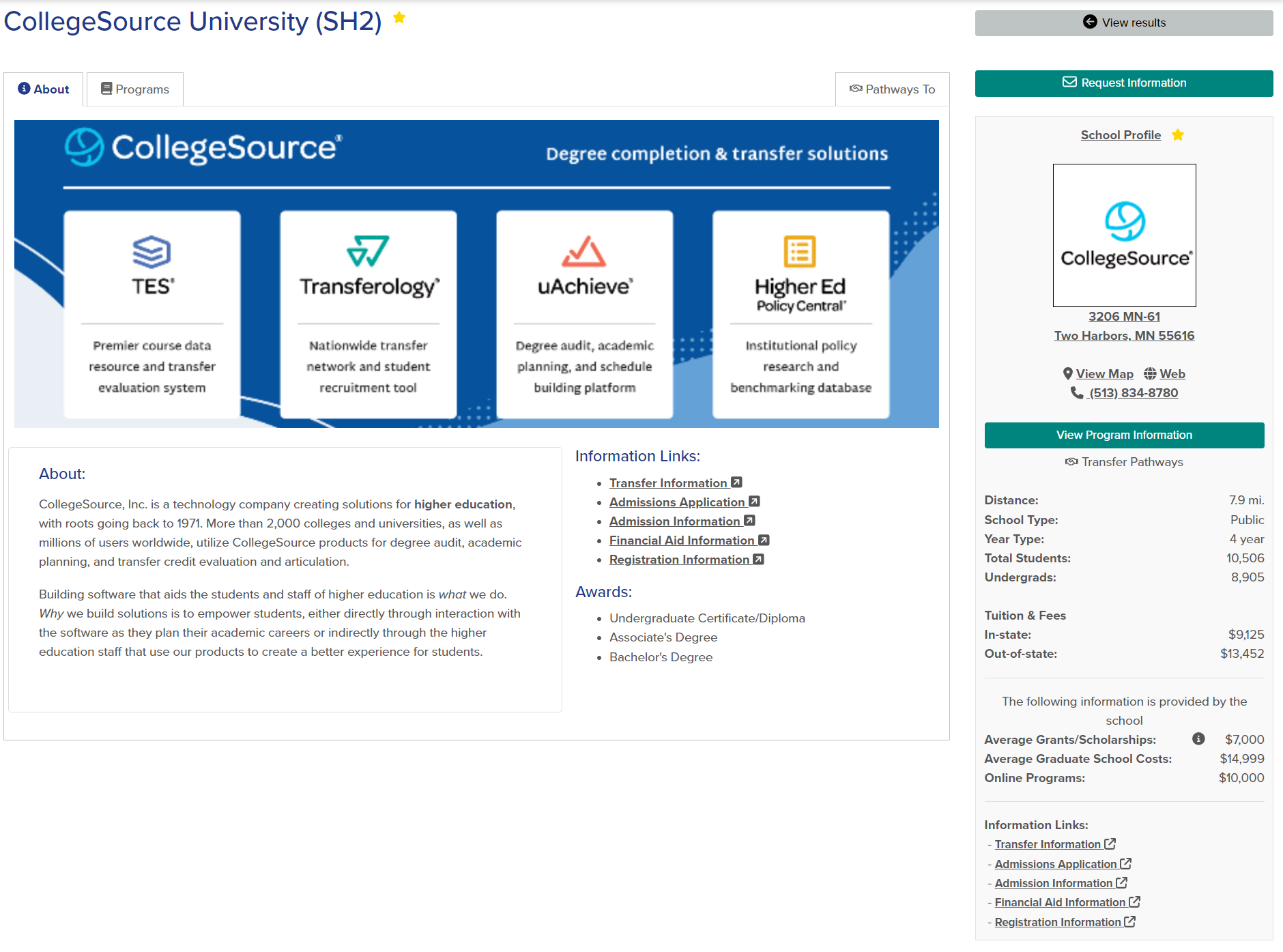Click the external-link icon after main Registration Information
This screenshot has height=952, width=1283.
758,558
